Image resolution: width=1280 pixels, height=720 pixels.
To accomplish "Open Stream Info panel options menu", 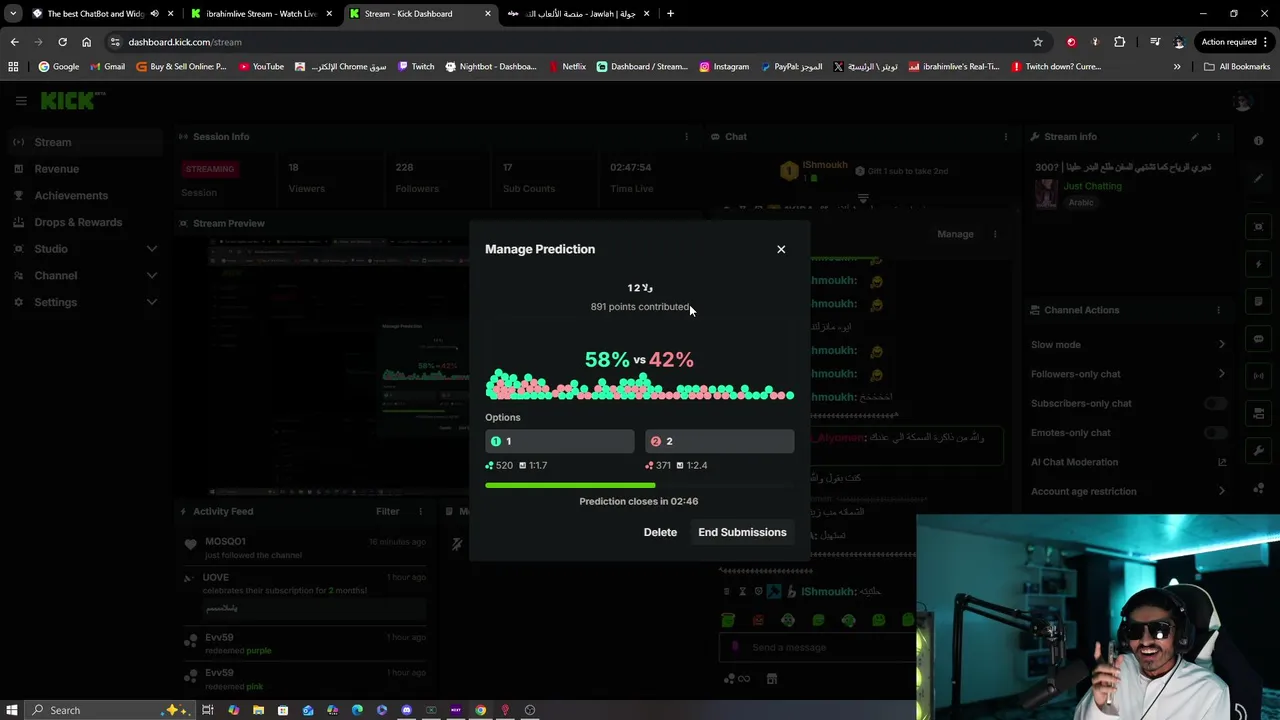I will coord(1218,136).
